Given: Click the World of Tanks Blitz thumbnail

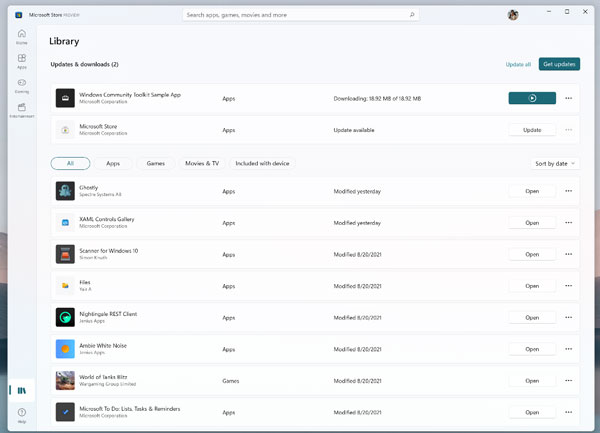Looking at the screenshot, I should pyautogui.click(x=65, y=381).
